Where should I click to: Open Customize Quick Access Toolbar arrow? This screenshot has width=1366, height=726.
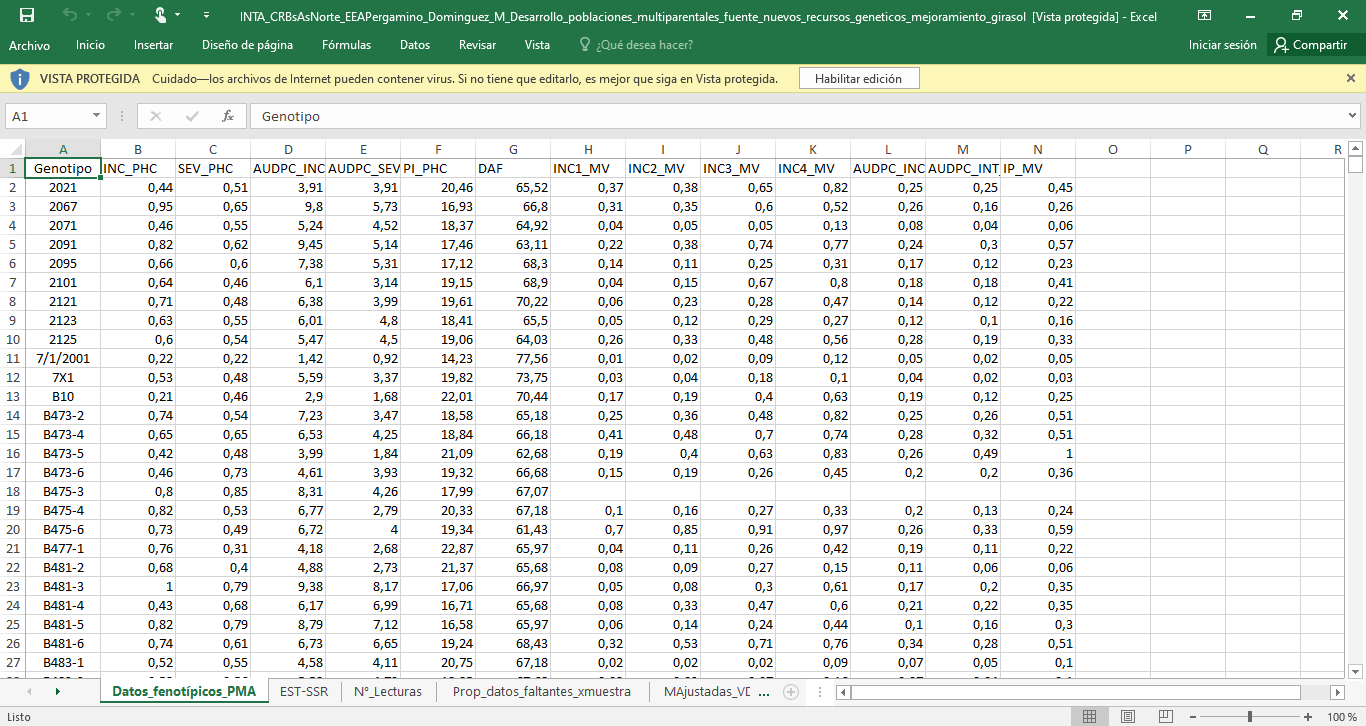pyautogui.click(x=206, y=16)
